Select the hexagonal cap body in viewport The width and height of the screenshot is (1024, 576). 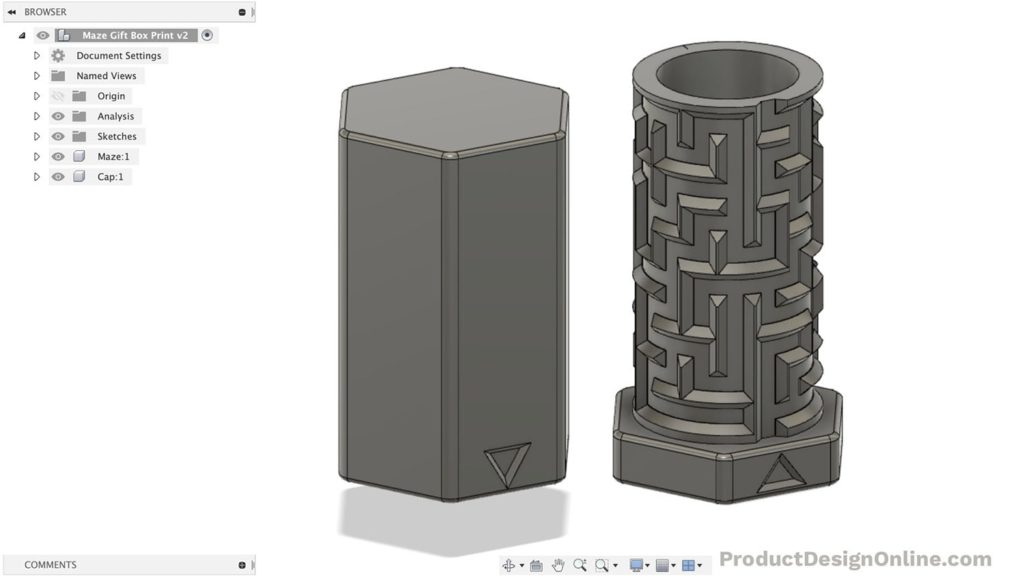pyautogui.click(x=453, y=284)
